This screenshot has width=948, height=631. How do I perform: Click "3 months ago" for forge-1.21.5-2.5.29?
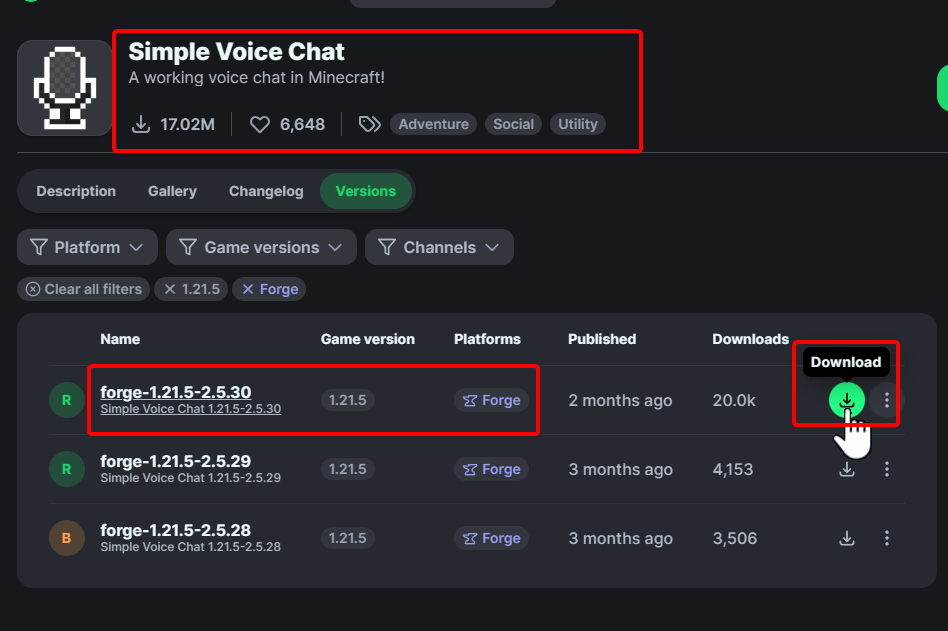pos(620,469)
